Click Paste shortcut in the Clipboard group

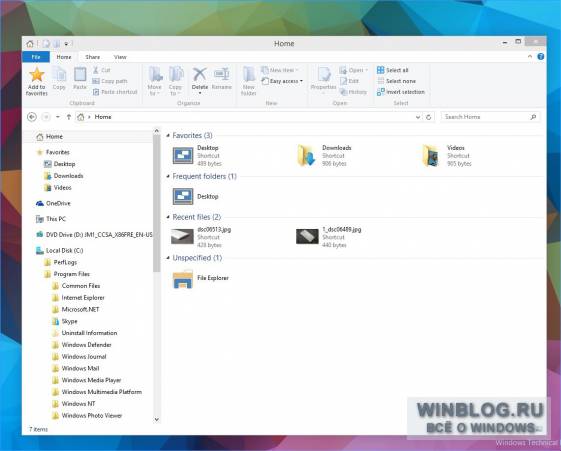(x=115, y=92)
